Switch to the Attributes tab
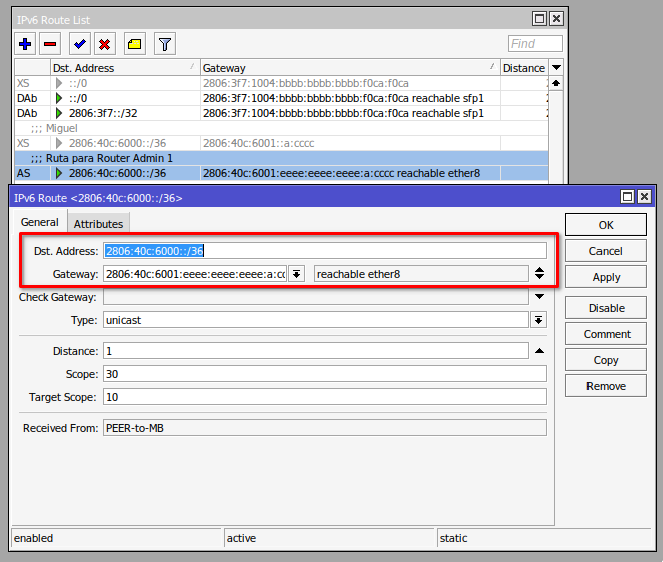This screenshot has height=562, width=663. click(98, 224)
